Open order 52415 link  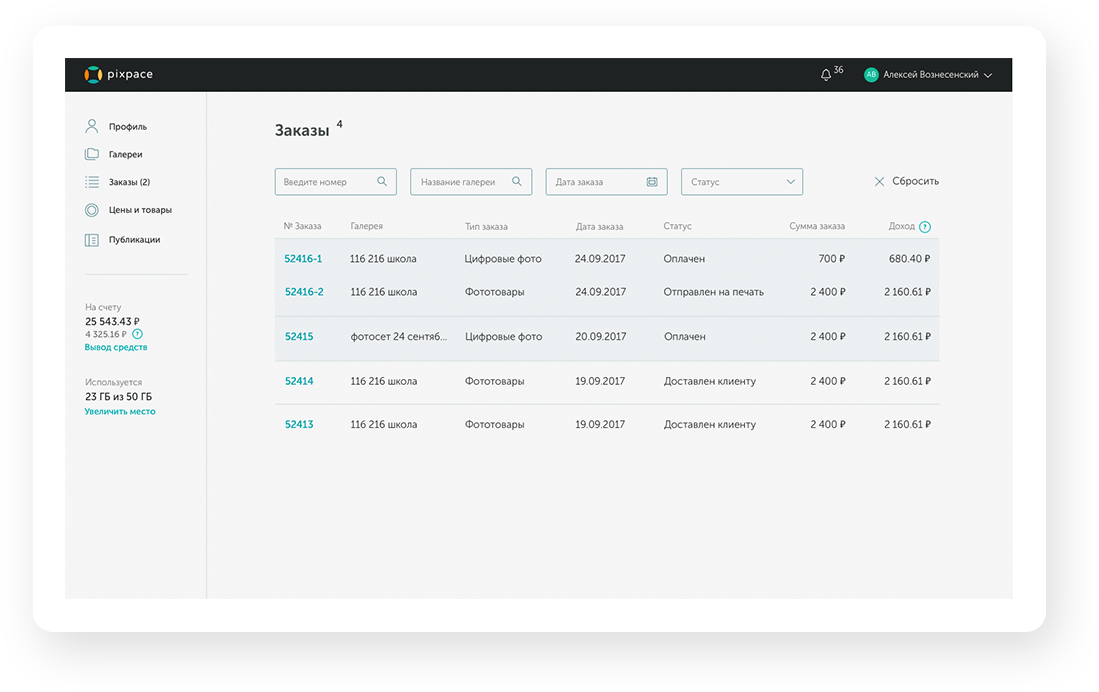[x=299, y=337]
